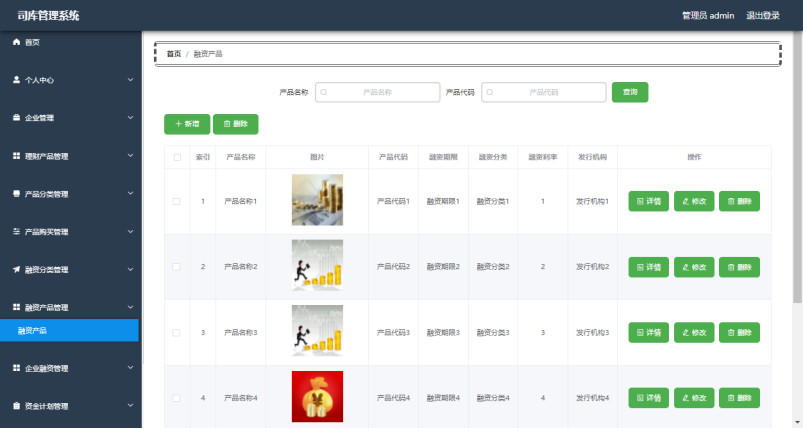Screen dimensions: 803x429
Task: Click the icon beside 产品分类管理
Action: 16,194
